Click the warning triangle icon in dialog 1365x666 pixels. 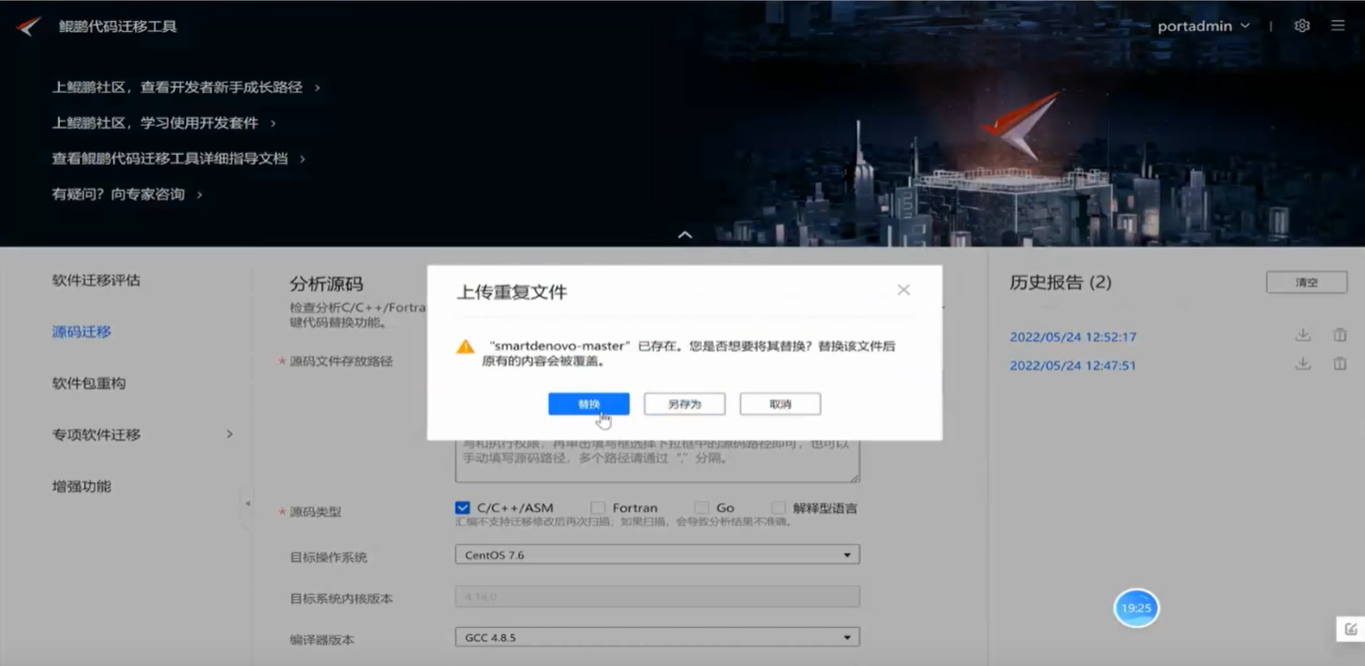pos(465,347)
